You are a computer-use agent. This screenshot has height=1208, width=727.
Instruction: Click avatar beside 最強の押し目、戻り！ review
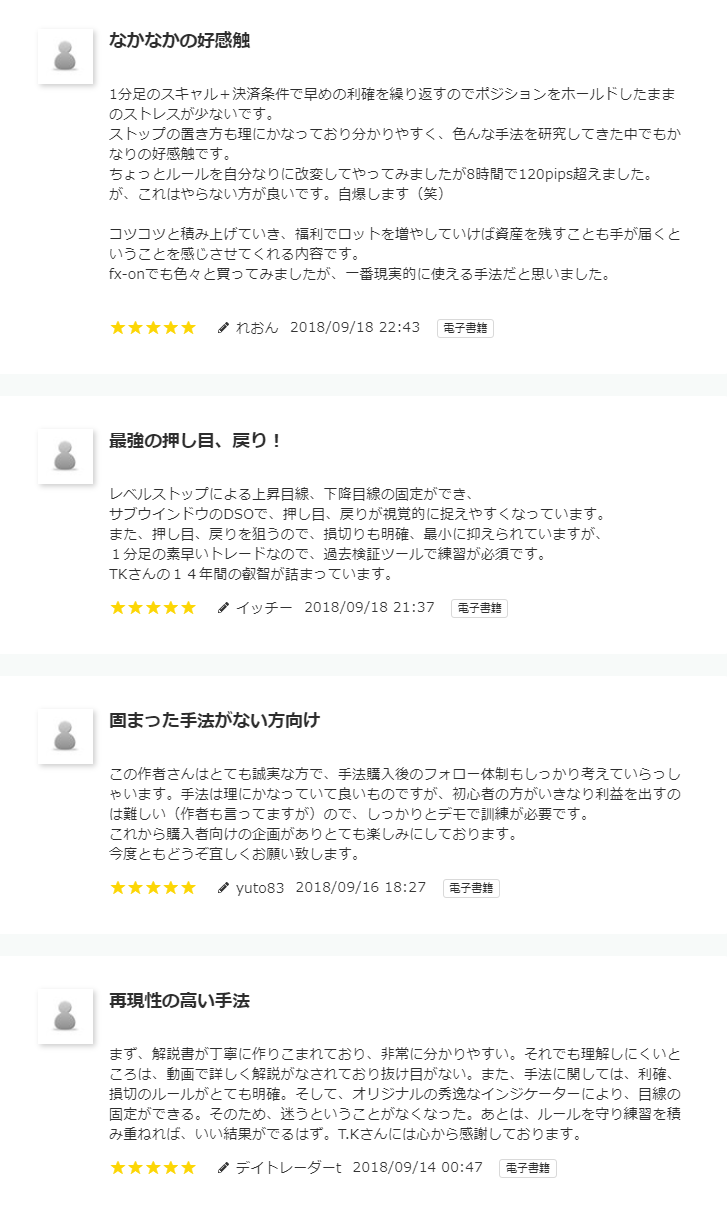tap(66, 456)
